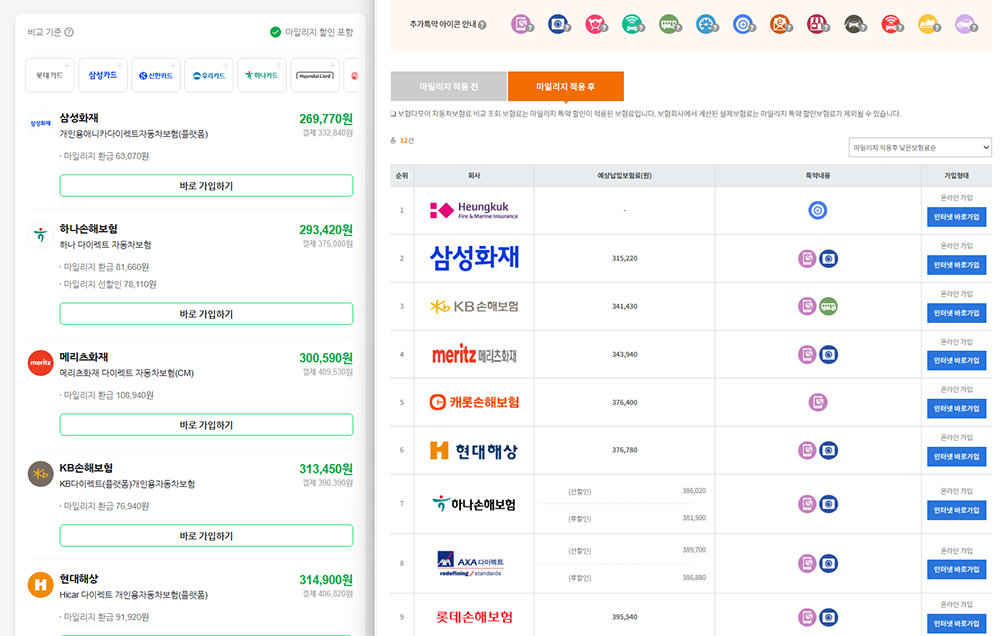Image resolution: width=1000 pixels, height=636 pixels.
Task: Switch to the 마일리지 적용 전 tab
Action: (448, 87)
